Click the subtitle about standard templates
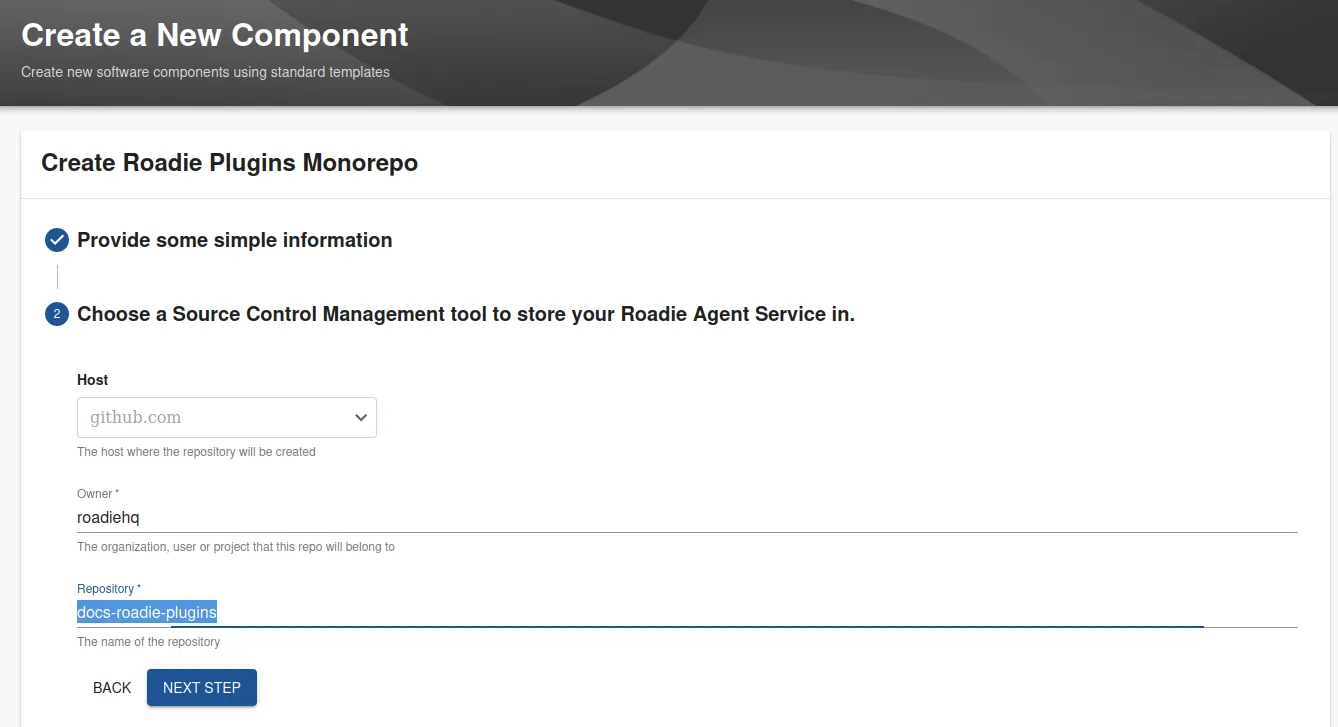Screen dimensions: 1338x727 click(205, 72)
